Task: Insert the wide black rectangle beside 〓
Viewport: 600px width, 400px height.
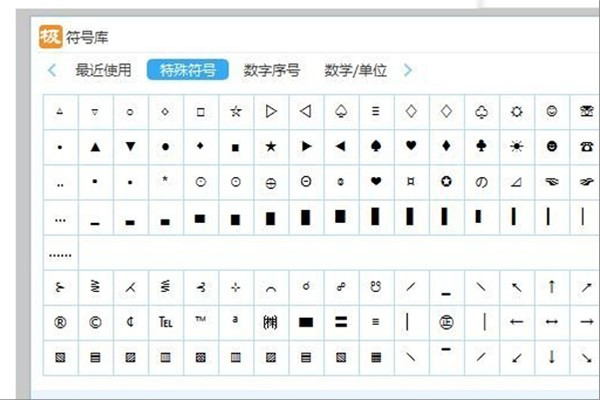Action: (306, 322)
